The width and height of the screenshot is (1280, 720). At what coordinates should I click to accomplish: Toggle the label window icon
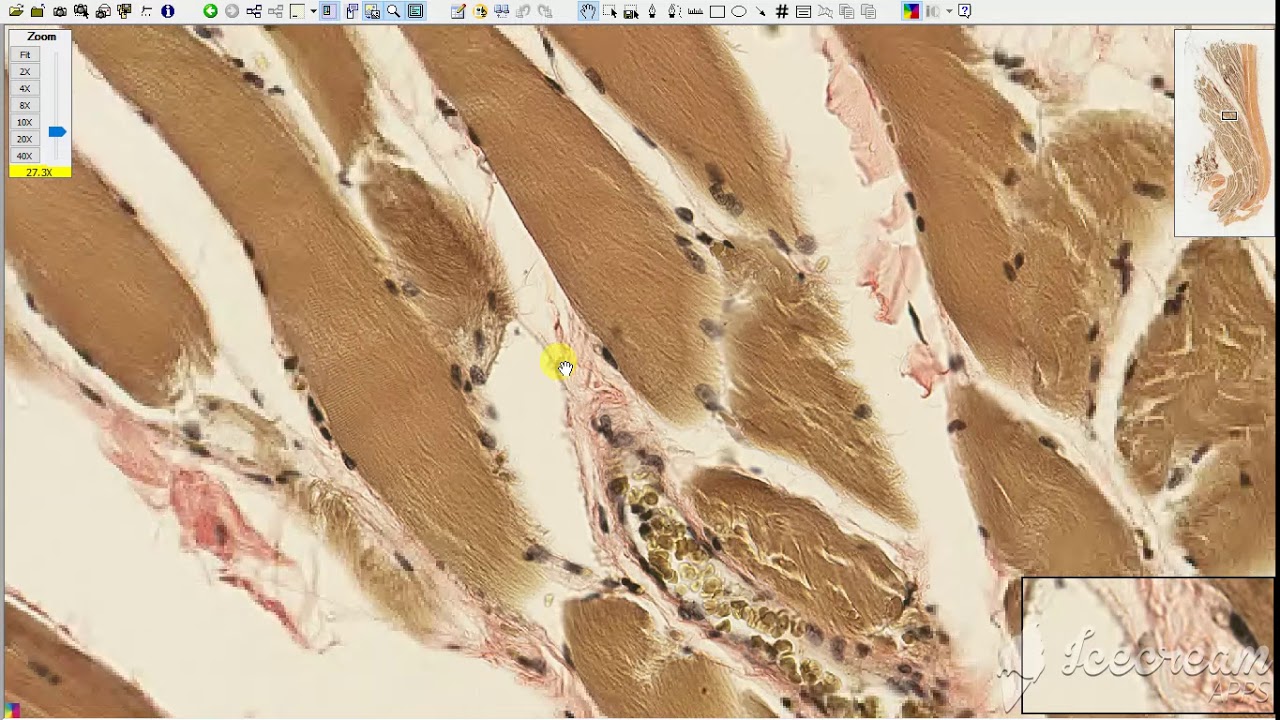[x=416, y=11]
